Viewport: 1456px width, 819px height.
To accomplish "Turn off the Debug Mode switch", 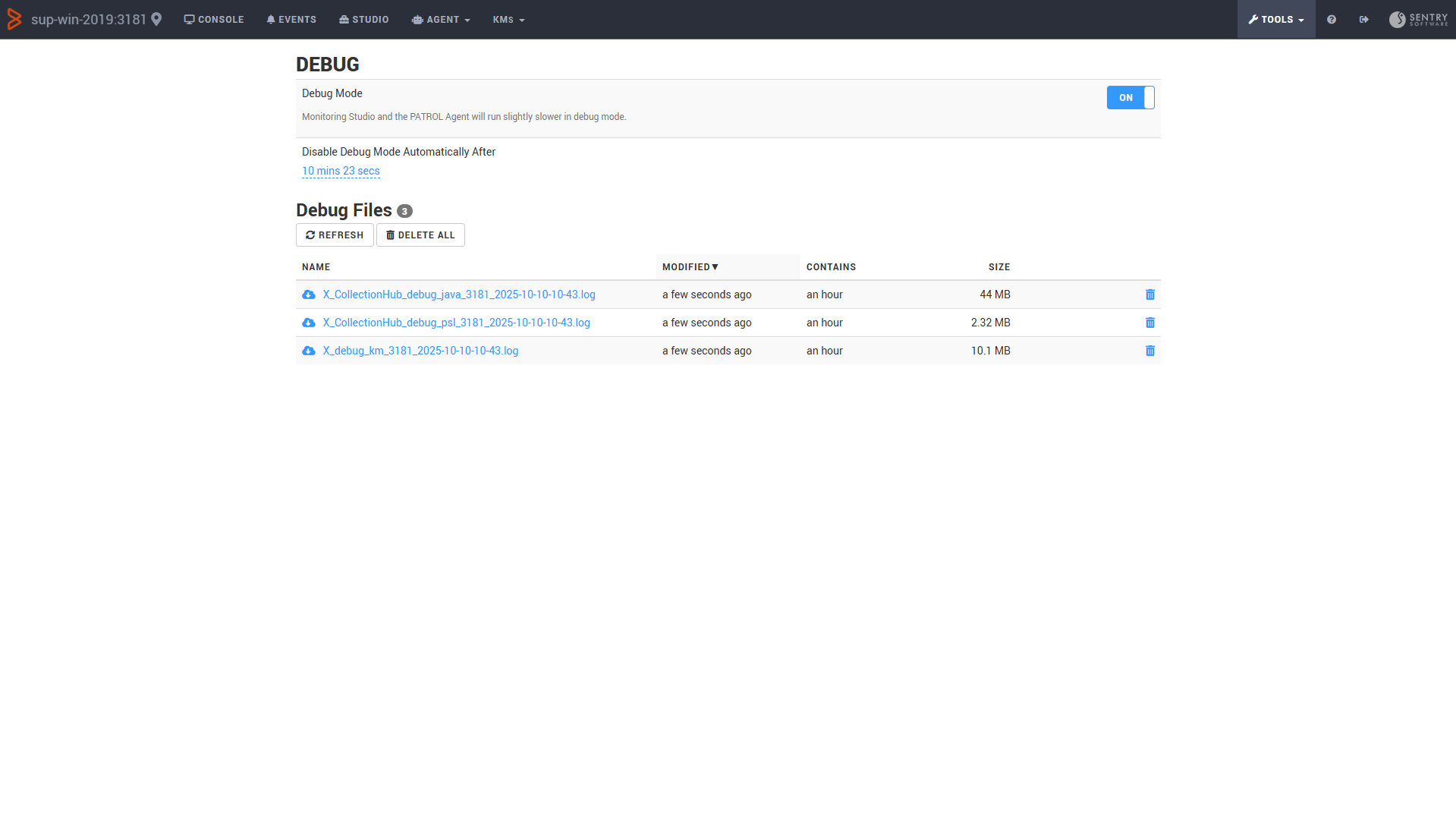I will 1130,98.
